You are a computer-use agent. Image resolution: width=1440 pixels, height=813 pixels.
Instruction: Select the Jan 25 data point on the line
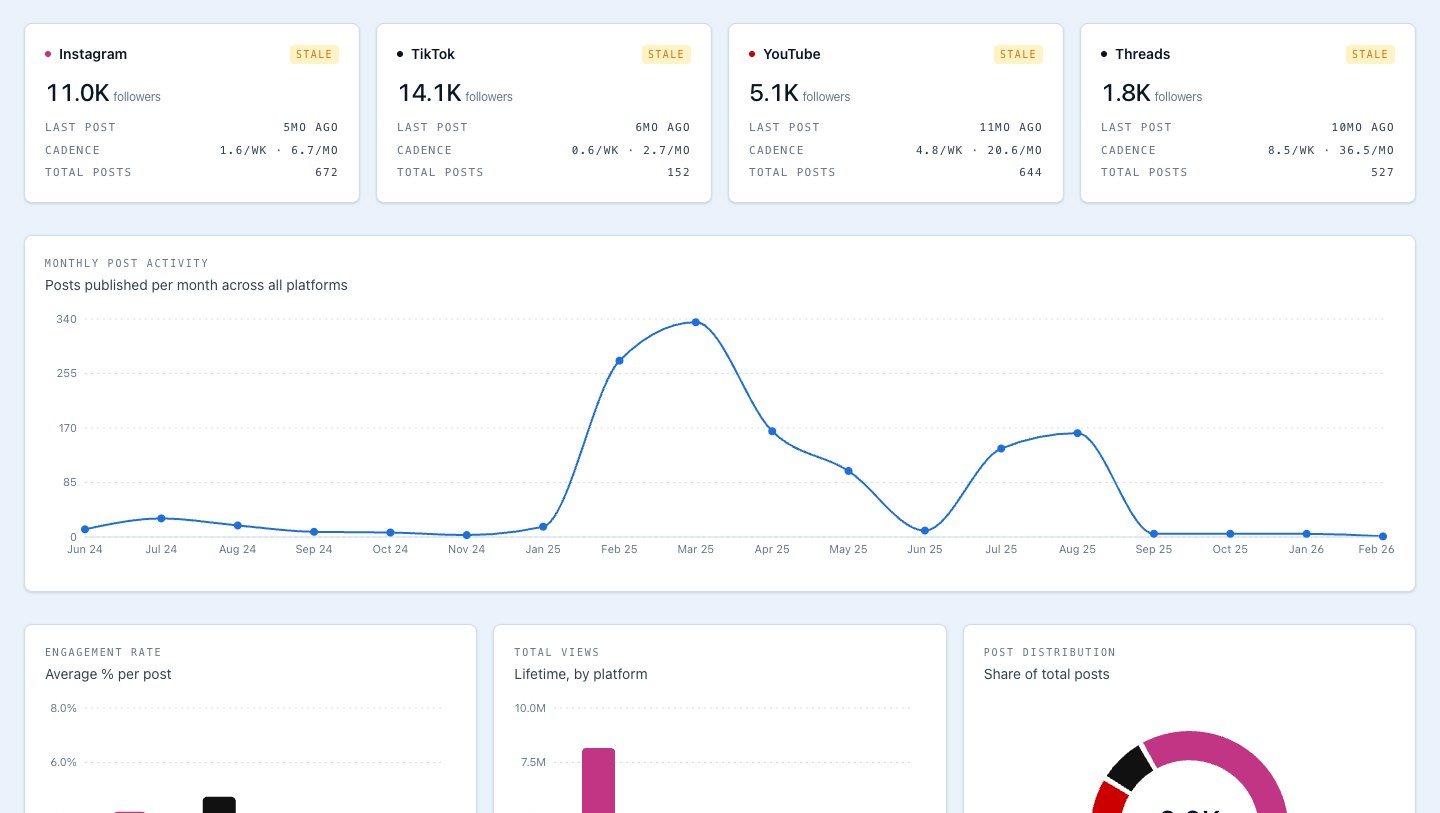point(543,526)
